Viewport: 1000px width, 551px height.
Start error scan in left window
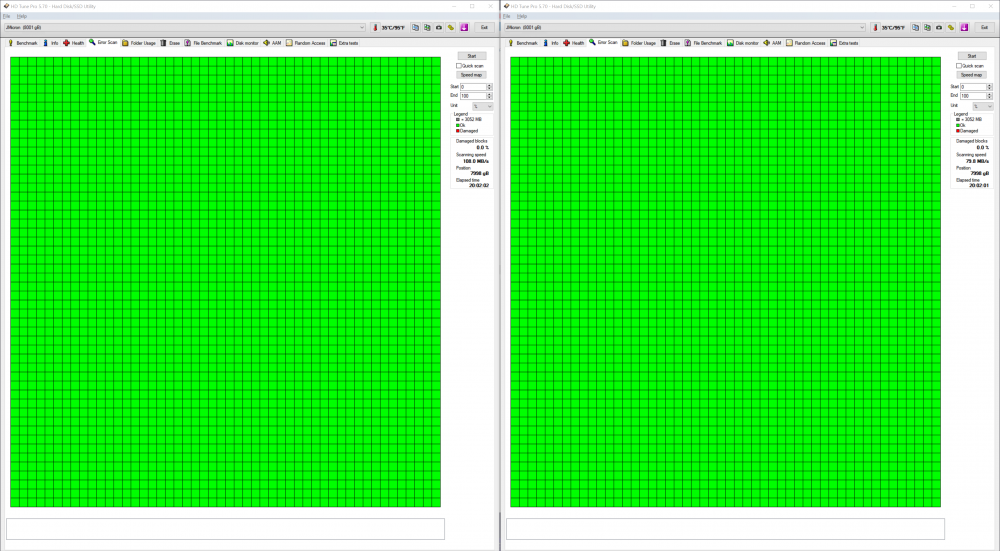pyautogui.click(x=472, y=56)
